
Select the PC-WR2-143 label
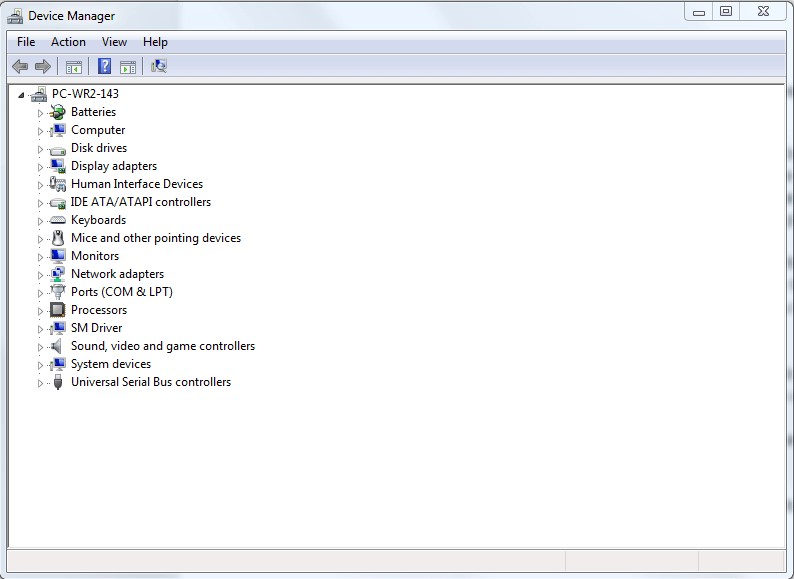(85, 94)
